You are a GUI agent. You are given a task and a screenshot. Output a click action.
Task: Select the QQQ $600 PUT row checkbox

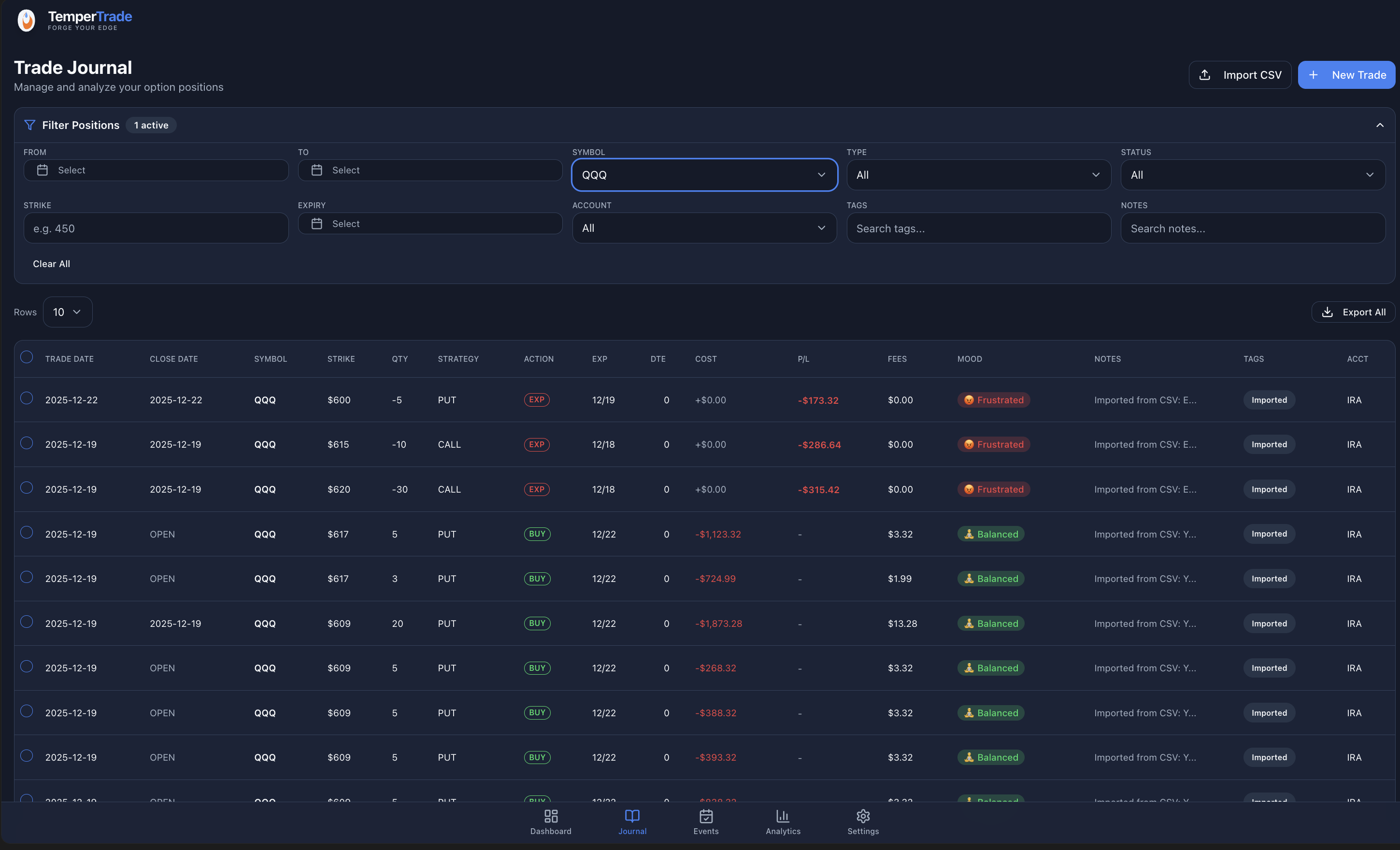coord(27,398)
